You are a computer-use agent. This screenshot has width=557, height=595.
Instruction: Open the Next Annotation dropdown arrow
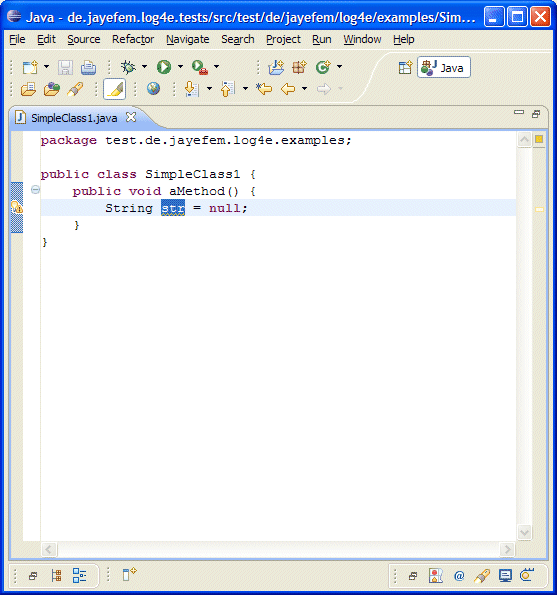[209, 89]
